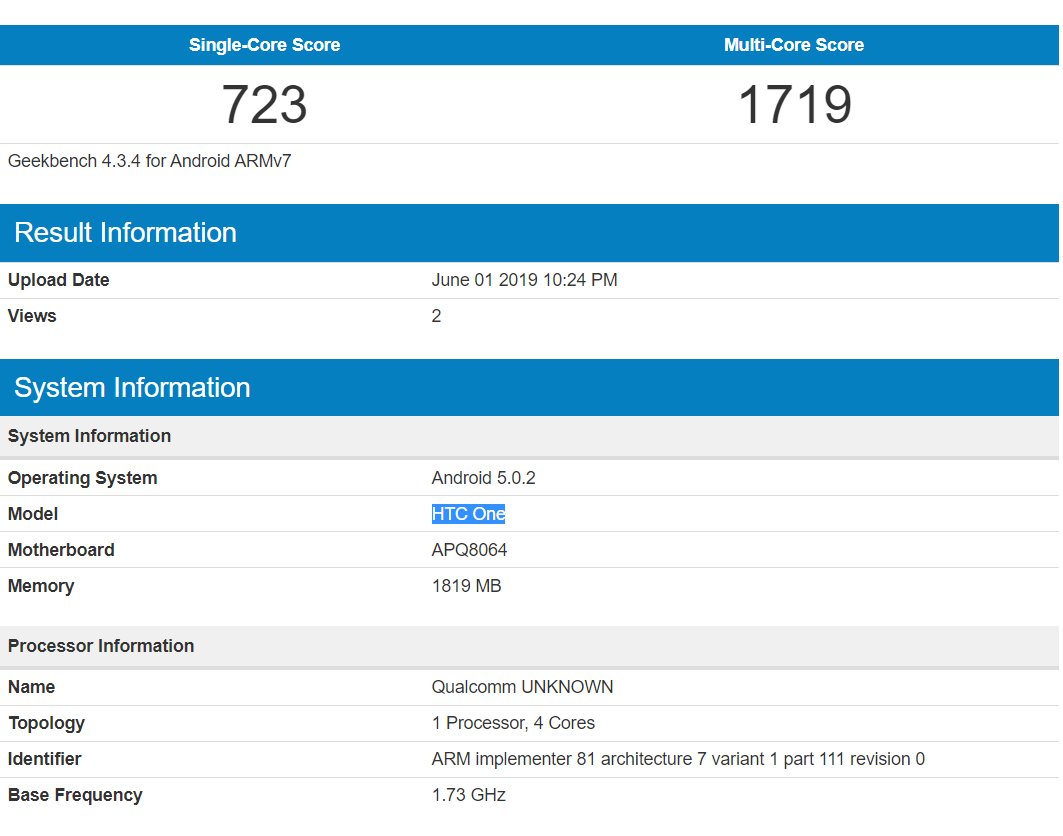Select the APQ8064 motherboard value

tap(469, 550)
